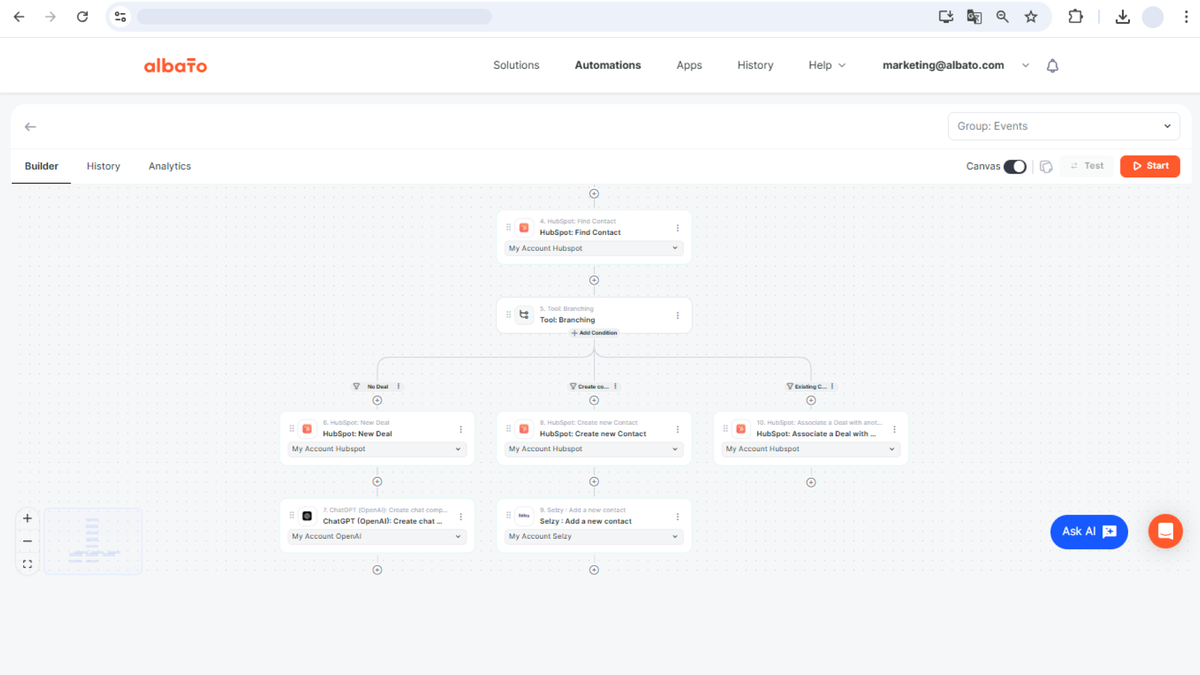Toggle the Canvas switch off

(1016, 166)
